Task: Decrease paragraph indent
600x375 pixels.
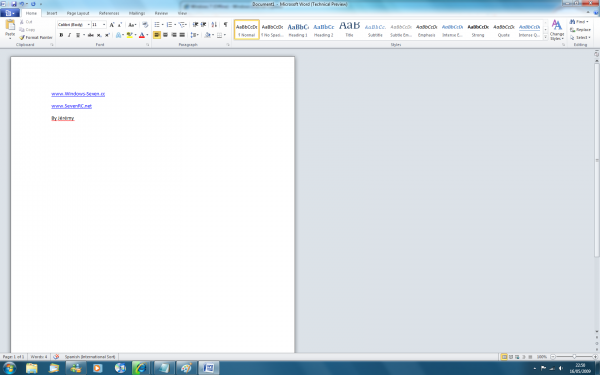Action: (195, 25)
